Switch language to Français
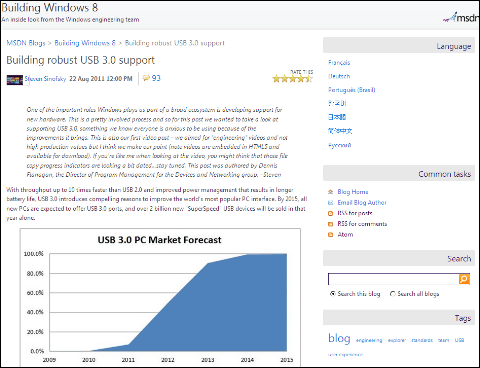 coord(339,62)
